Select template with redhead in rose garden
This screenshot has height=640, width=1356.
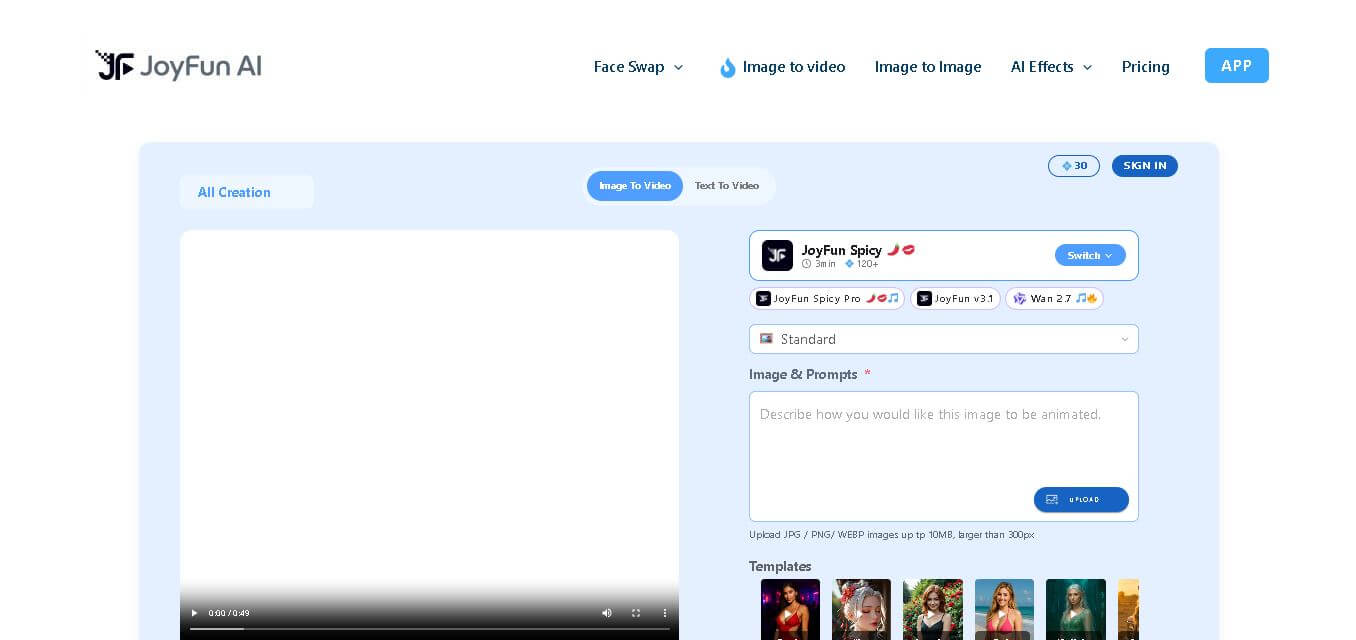tap(933, 609)
